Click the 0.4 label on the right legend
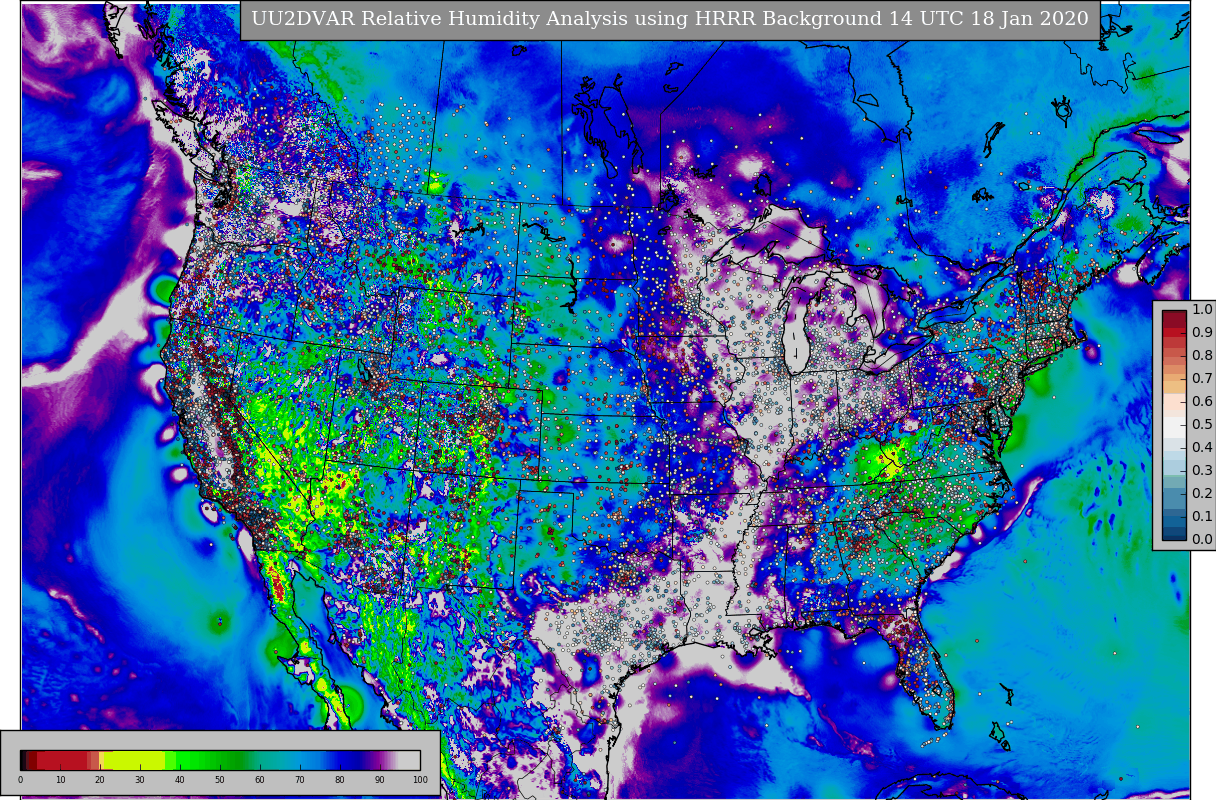1216x800 pixels. (1202, 447)
